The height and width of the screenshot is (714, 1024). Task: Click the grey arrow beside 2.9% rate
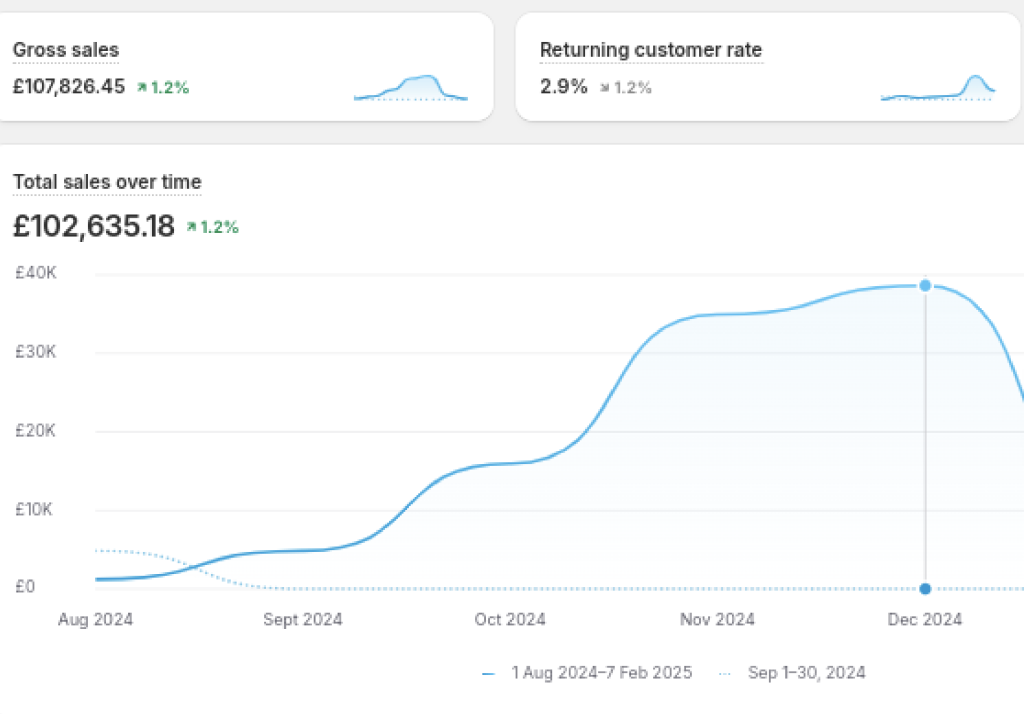604,88
